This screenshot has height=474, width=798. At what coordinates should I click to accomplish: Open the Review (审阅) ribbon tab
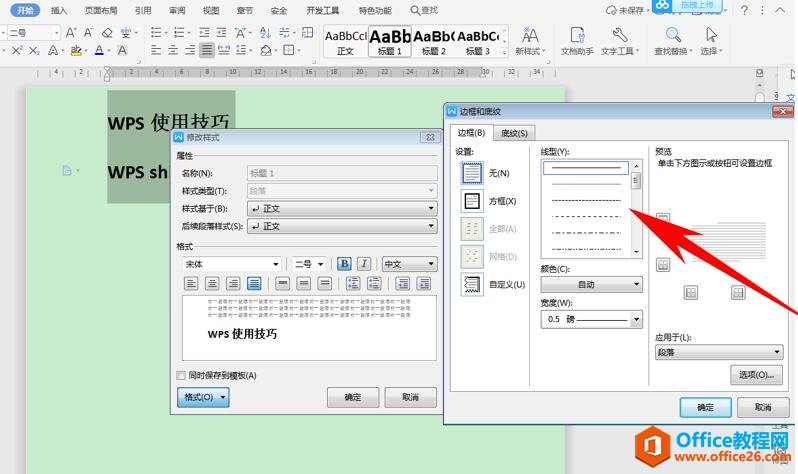coord(177,10)
